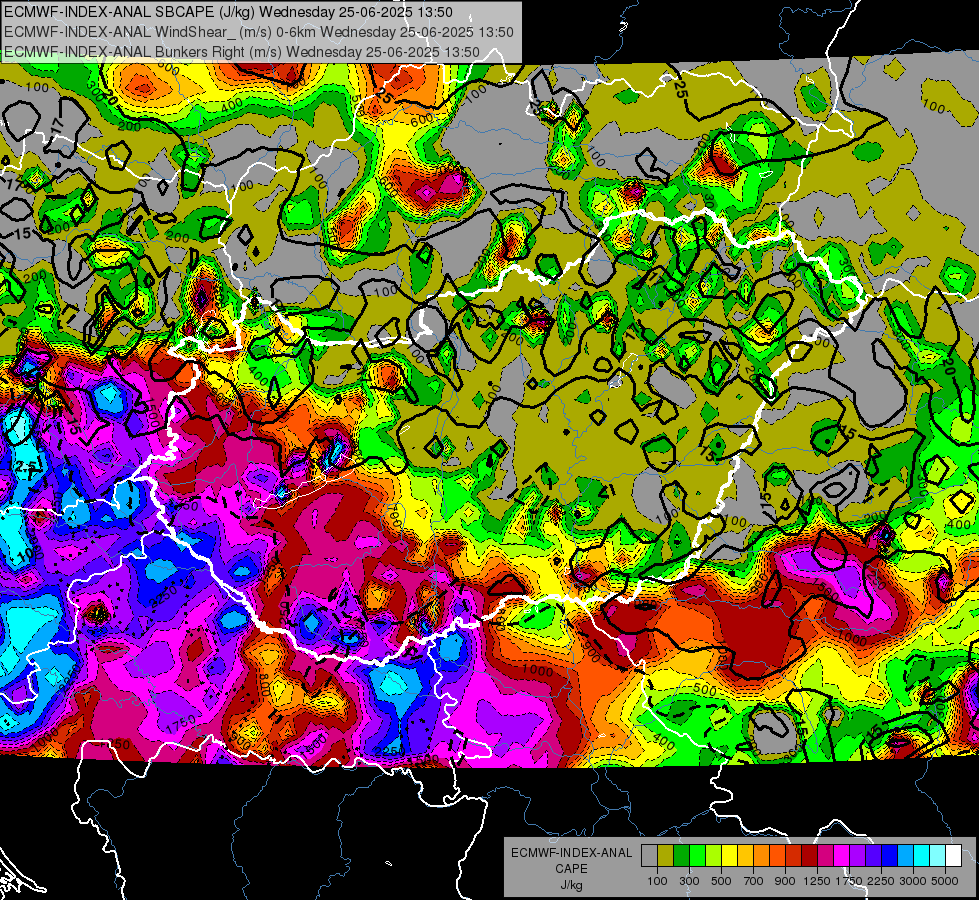Select the olive swatch in CAPE legend
Viewport: 979px width, 900px height.
point(666,856)
